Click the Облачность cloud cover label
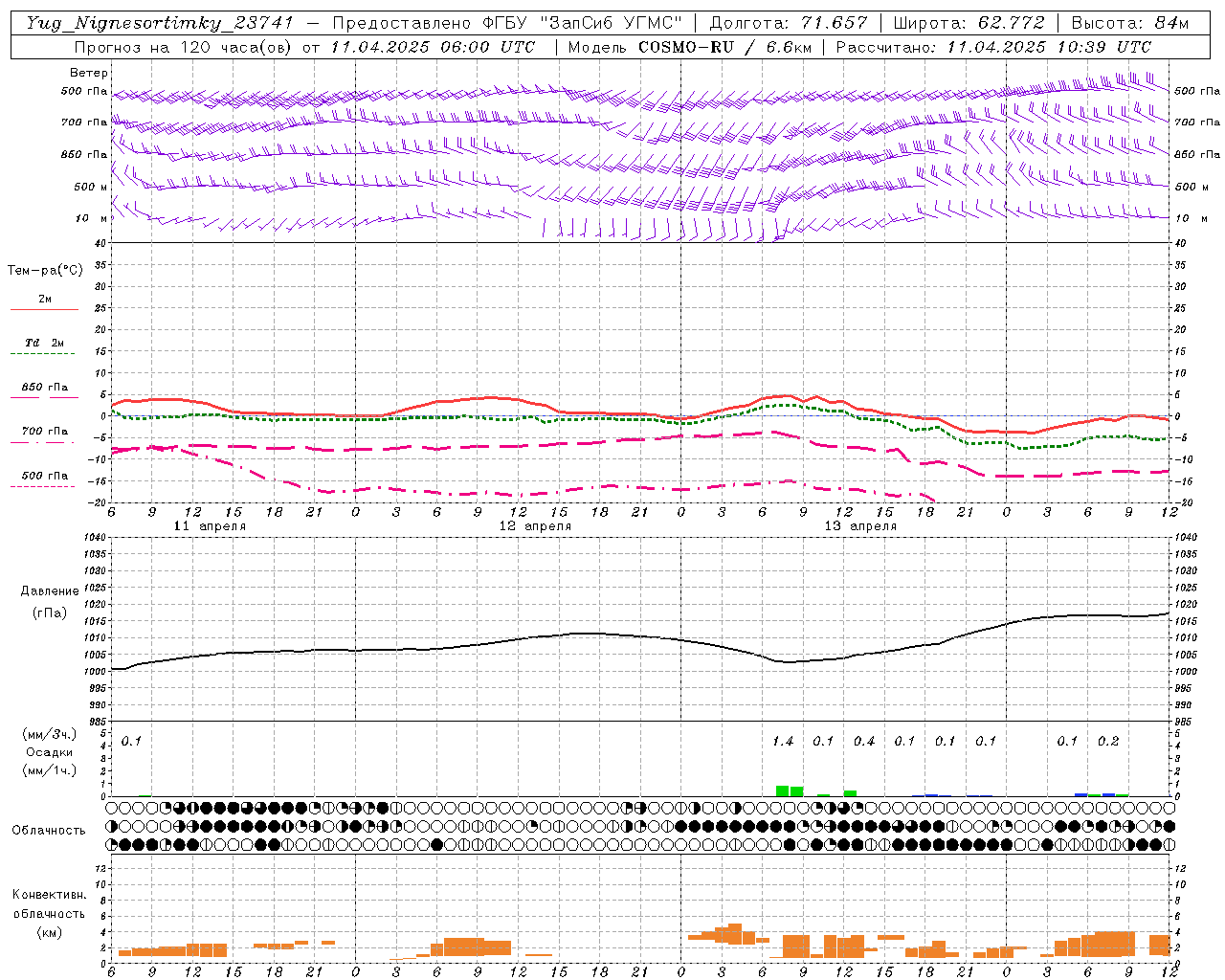 tap(49, 830)
